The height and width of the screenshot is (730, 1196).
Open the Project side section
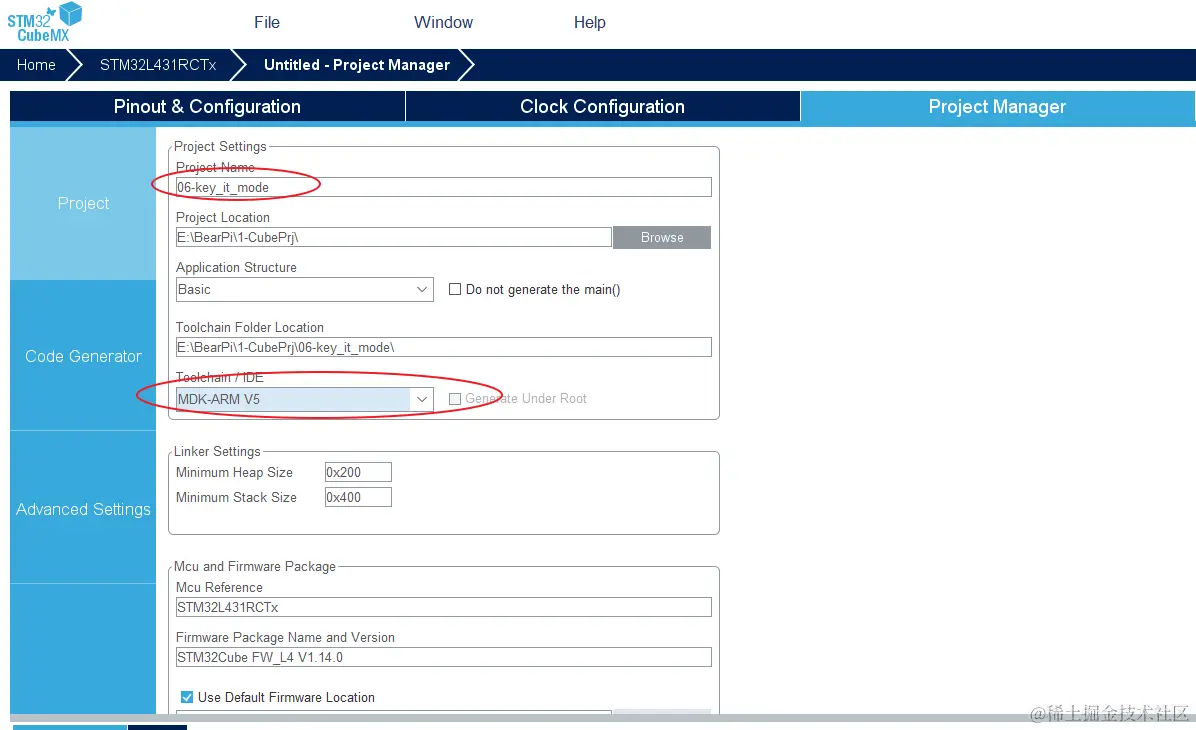point(83,203)
